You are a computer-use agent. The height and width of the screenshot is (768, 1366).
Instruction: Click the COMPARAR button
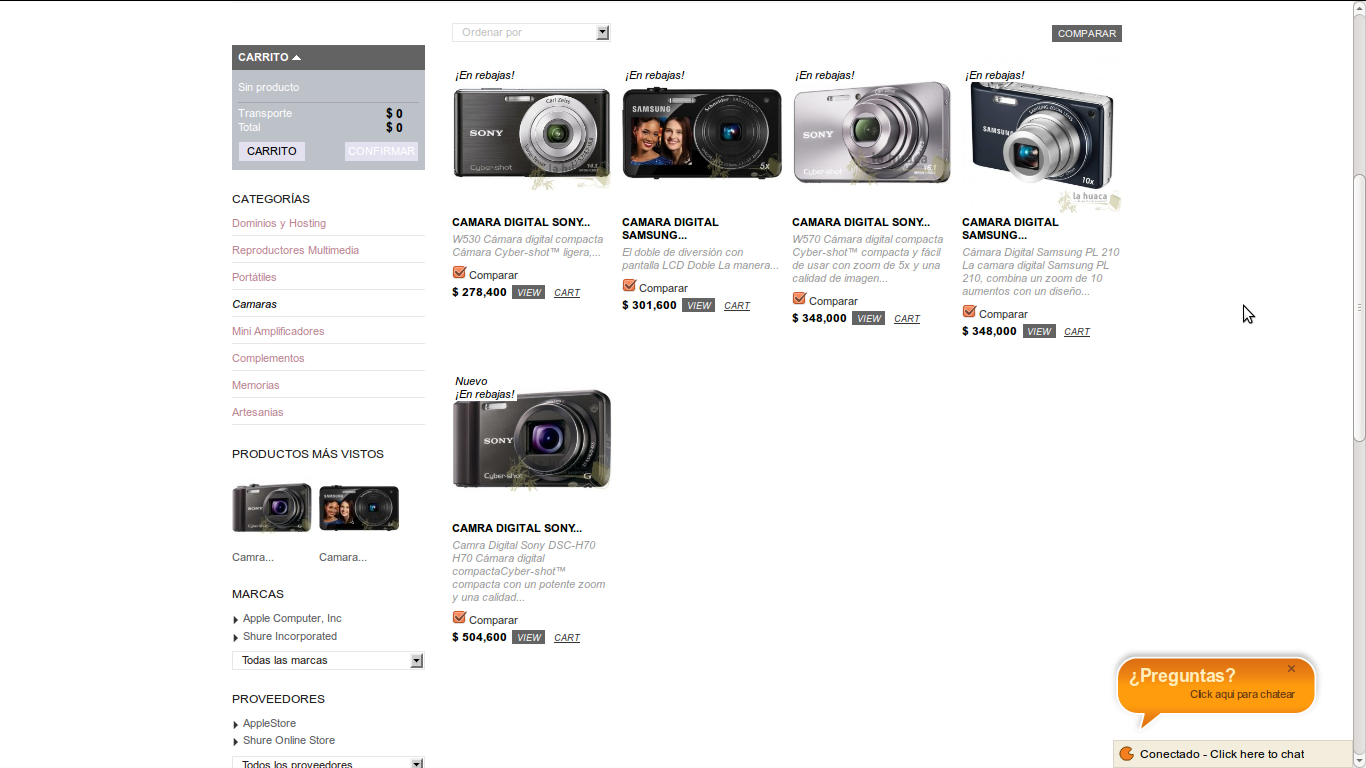pos(1087,34)
